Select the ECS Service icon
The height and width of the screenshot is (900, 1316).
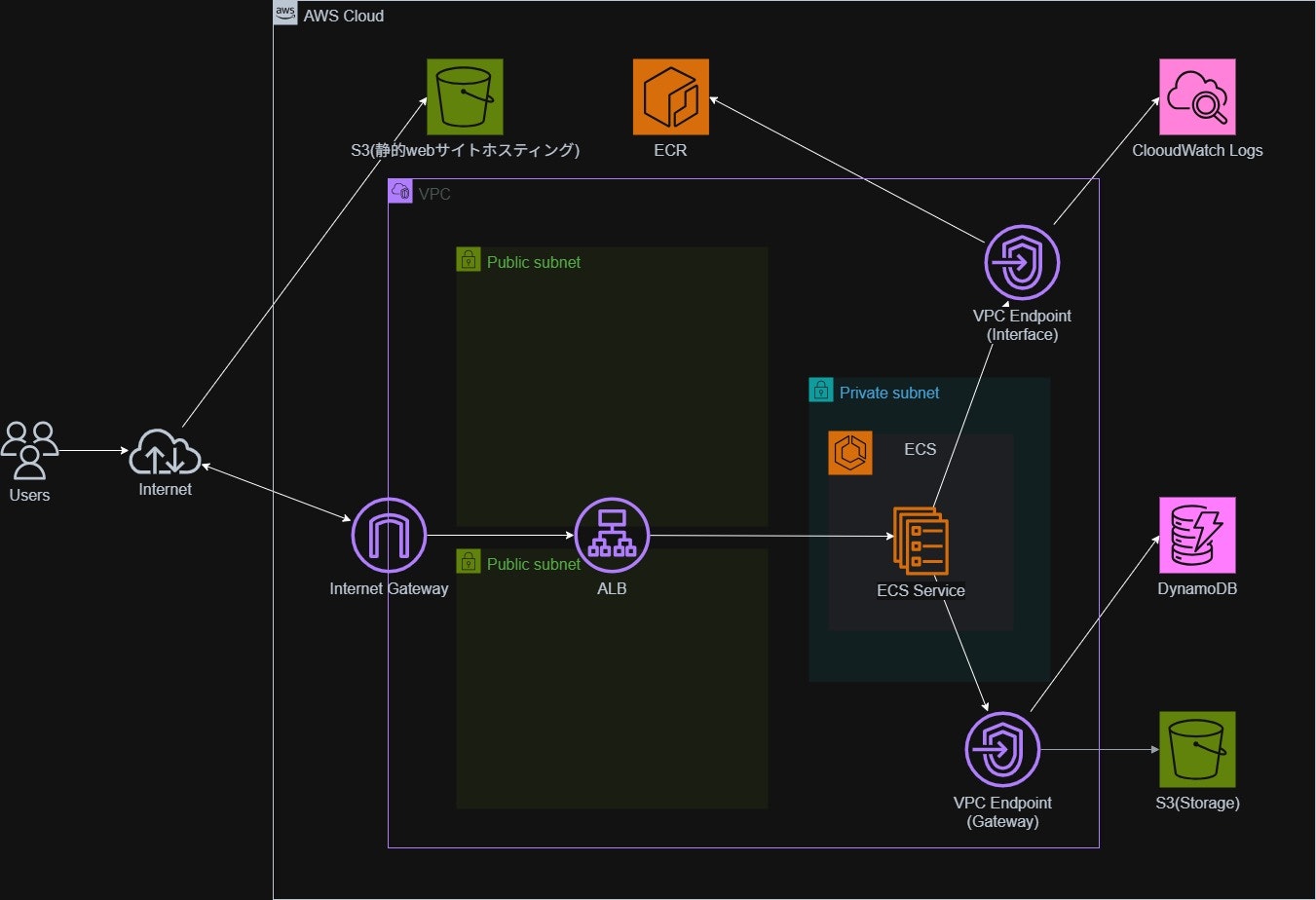click(920, 543)
